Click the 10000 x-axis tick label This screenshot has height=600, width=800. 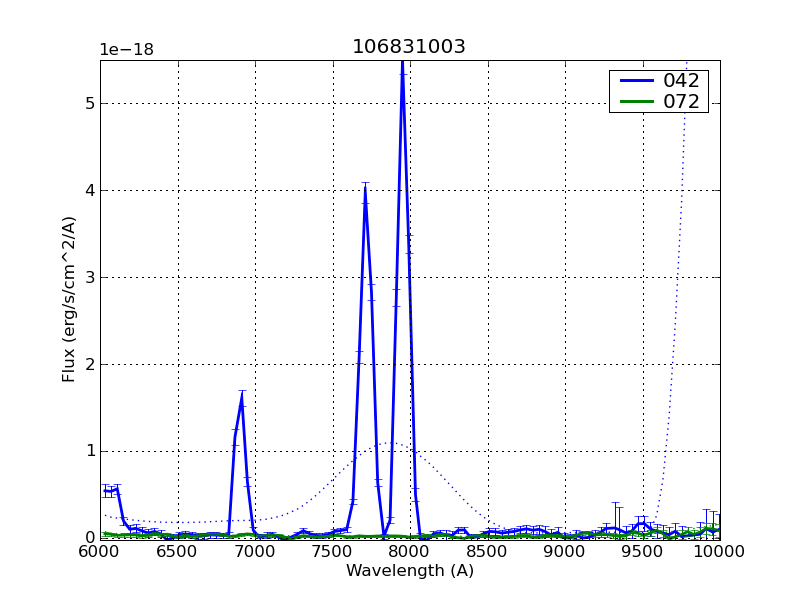[x=718, y=551]
